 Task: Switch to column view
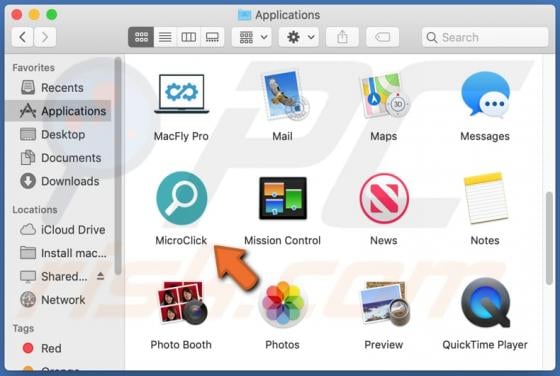click(189, 37)
